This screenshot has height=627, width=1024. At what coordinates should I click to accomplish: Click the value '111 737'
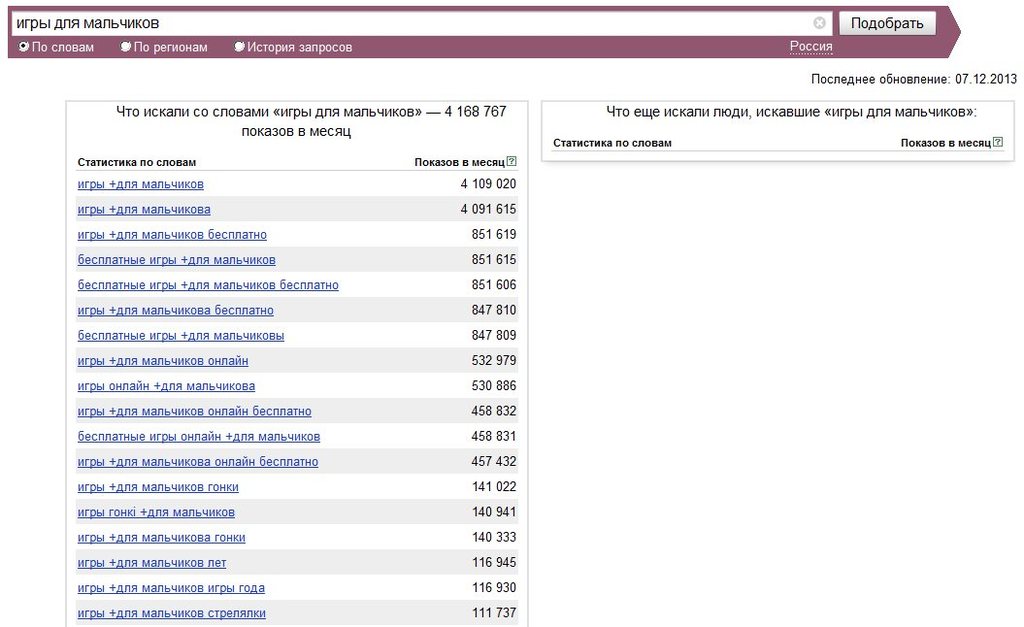pos(494,613)
